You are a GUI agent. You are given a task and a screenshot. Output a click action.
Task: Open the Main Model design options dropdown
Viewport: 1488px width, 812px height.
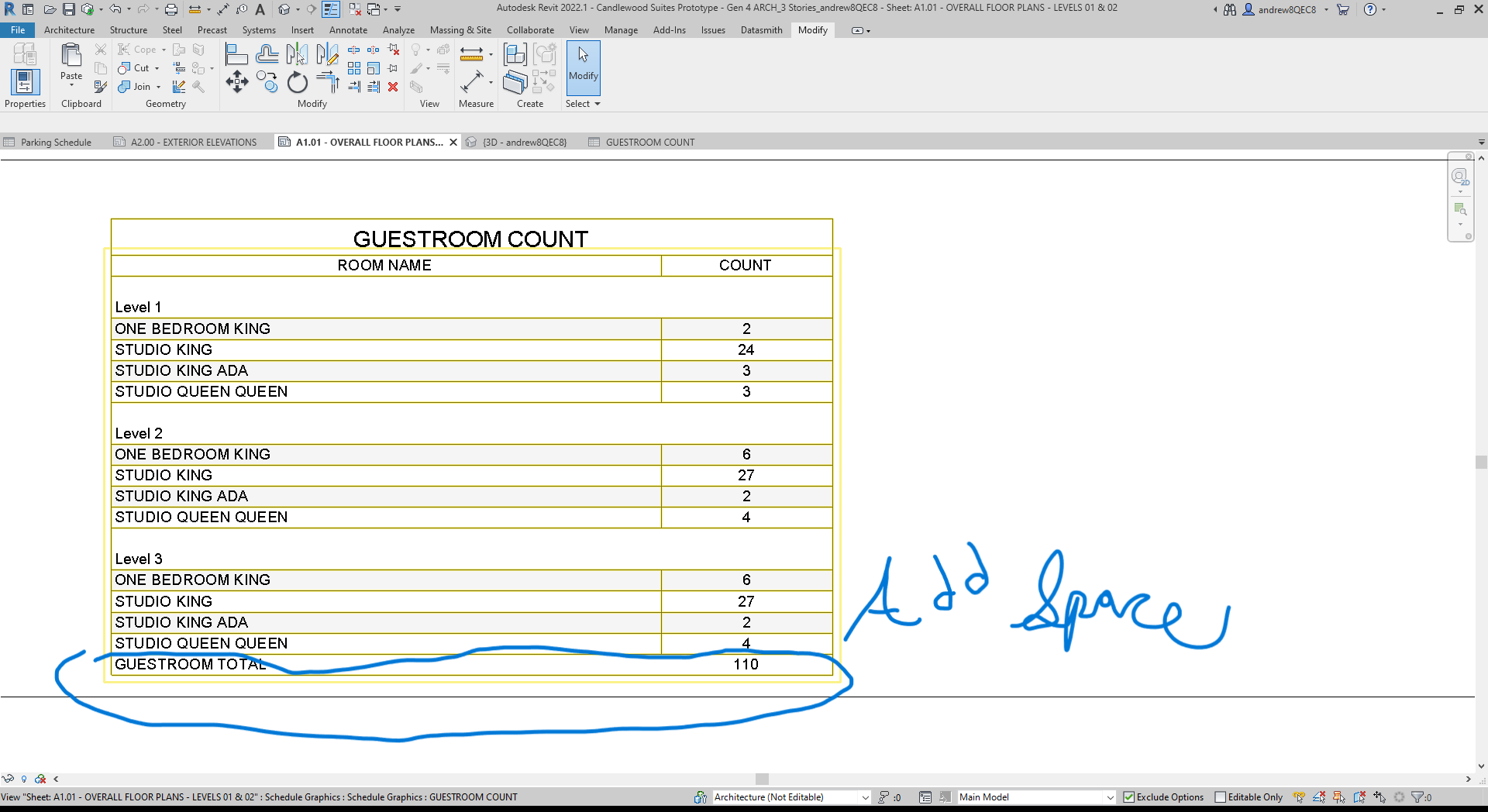[x=1111, y=797]
